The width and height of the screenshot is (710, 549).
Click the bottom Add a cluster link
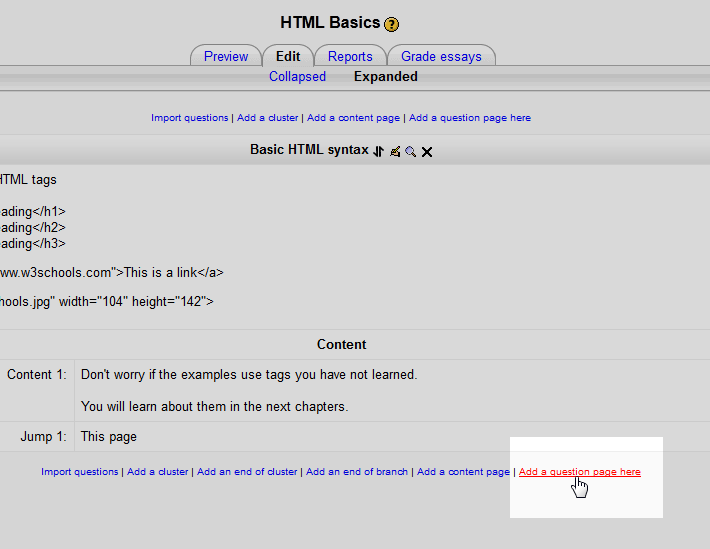158,472
